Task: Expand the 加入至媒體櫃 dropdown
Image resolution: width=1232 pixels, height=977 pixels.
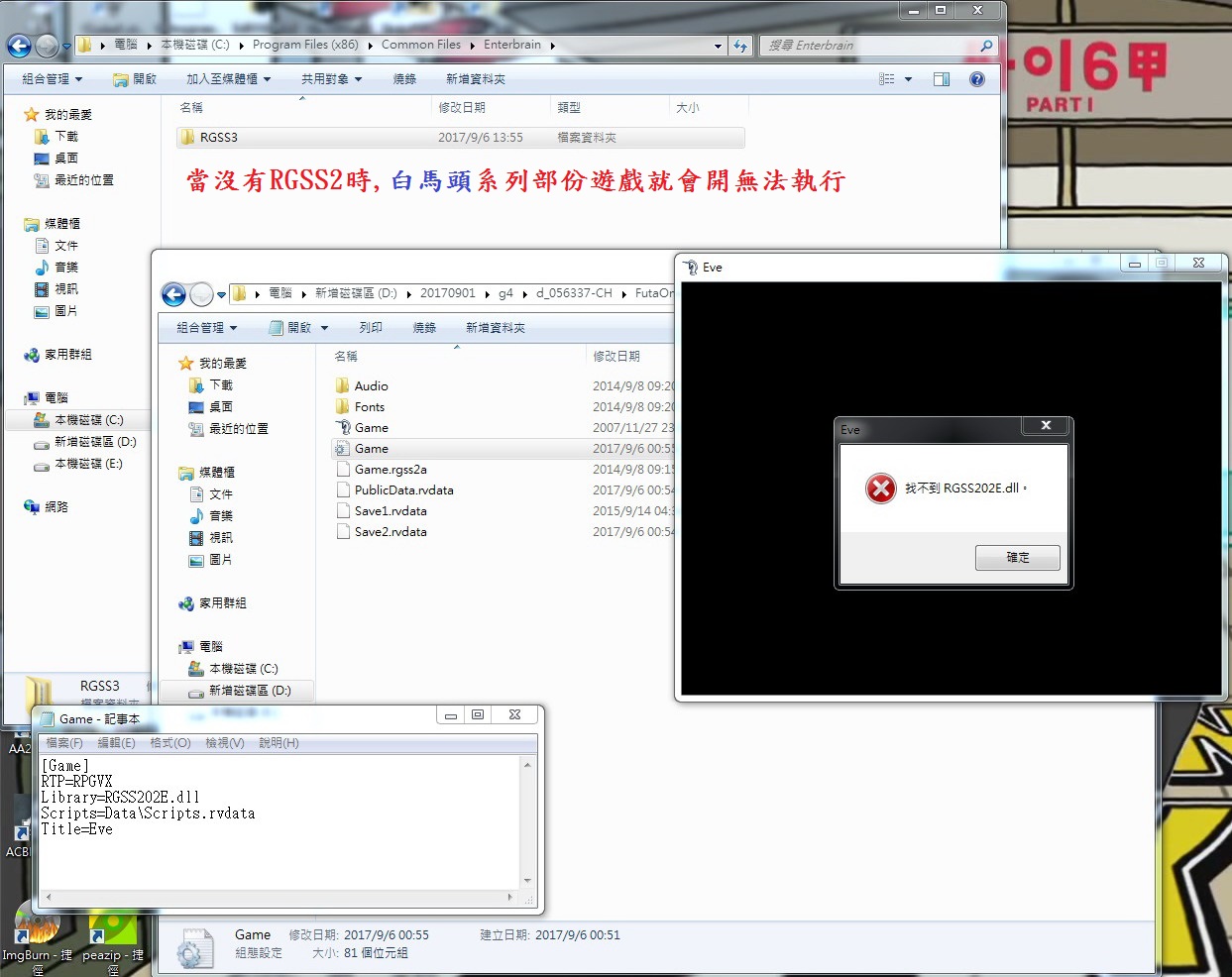Action: click(x=228, y=79)
